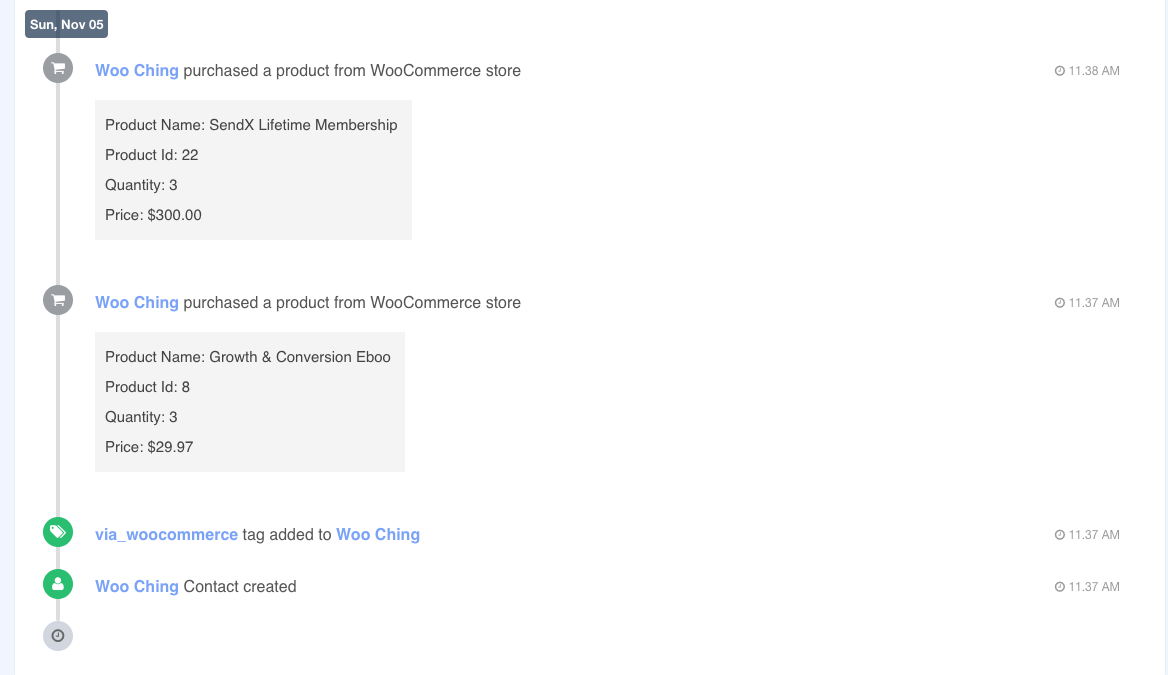This screenshot has height=675, width=1168.
Task: Click the green contact created person icon
Action: point(58,584)
